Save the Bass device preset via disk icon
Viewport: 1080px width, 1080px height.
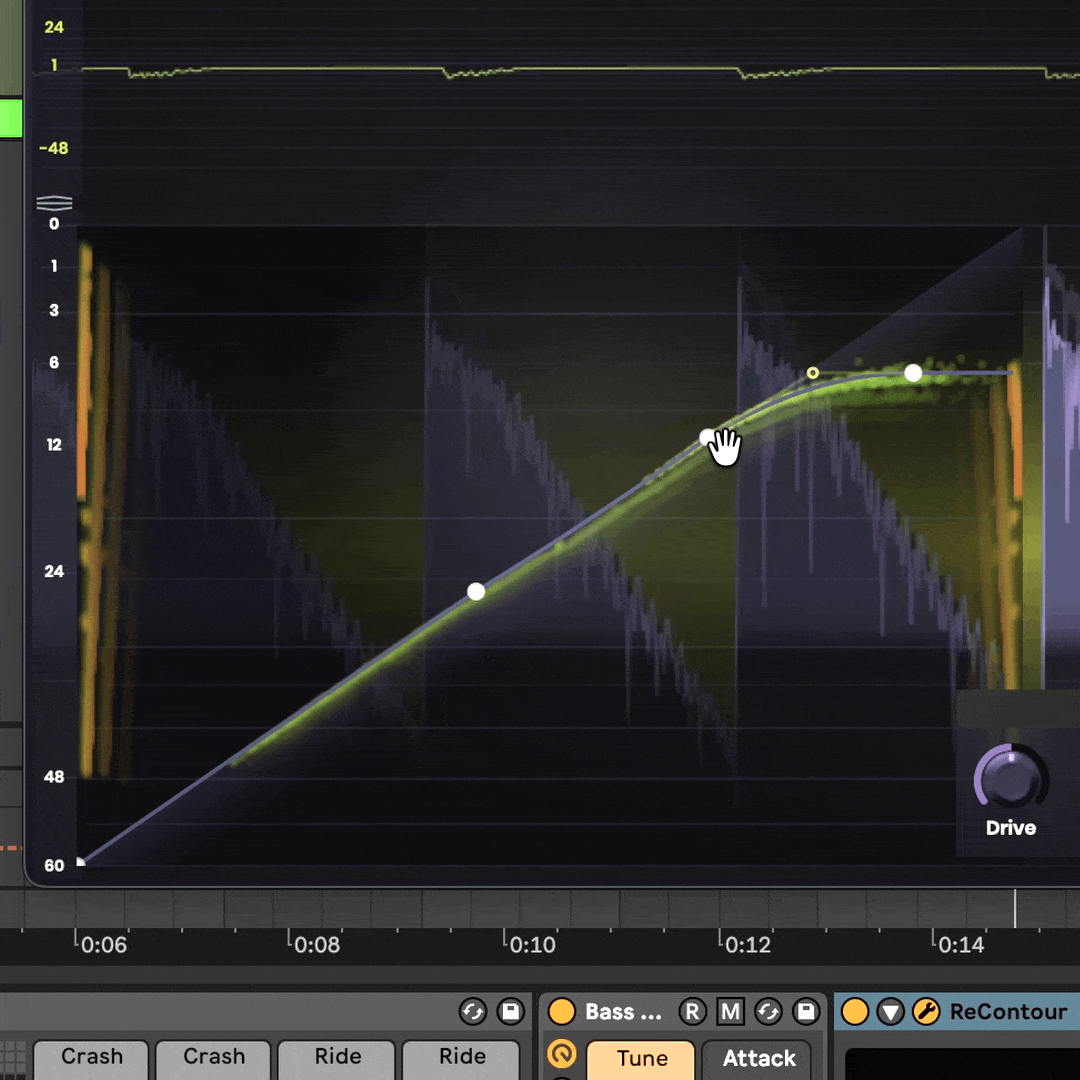806,1012
